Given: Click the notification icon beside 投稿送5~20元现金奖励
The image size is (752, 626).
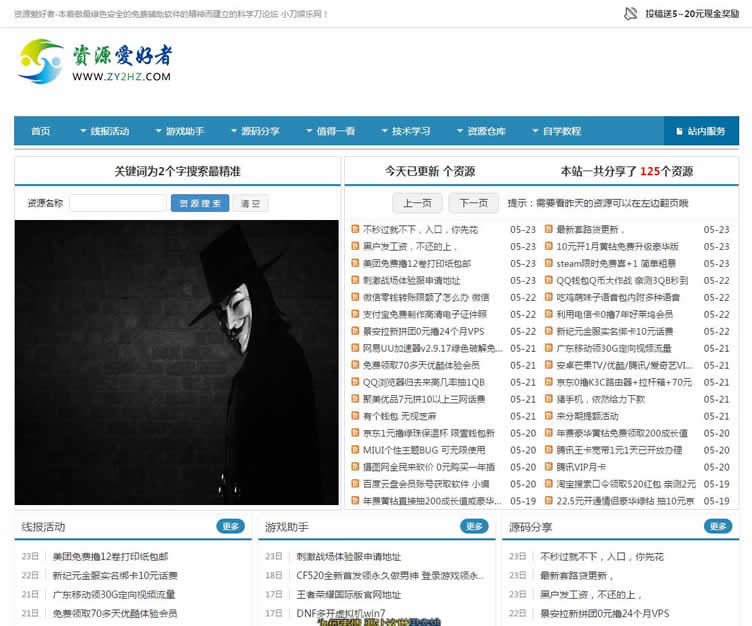Looking at the screenshot, I should click(630, 14).
